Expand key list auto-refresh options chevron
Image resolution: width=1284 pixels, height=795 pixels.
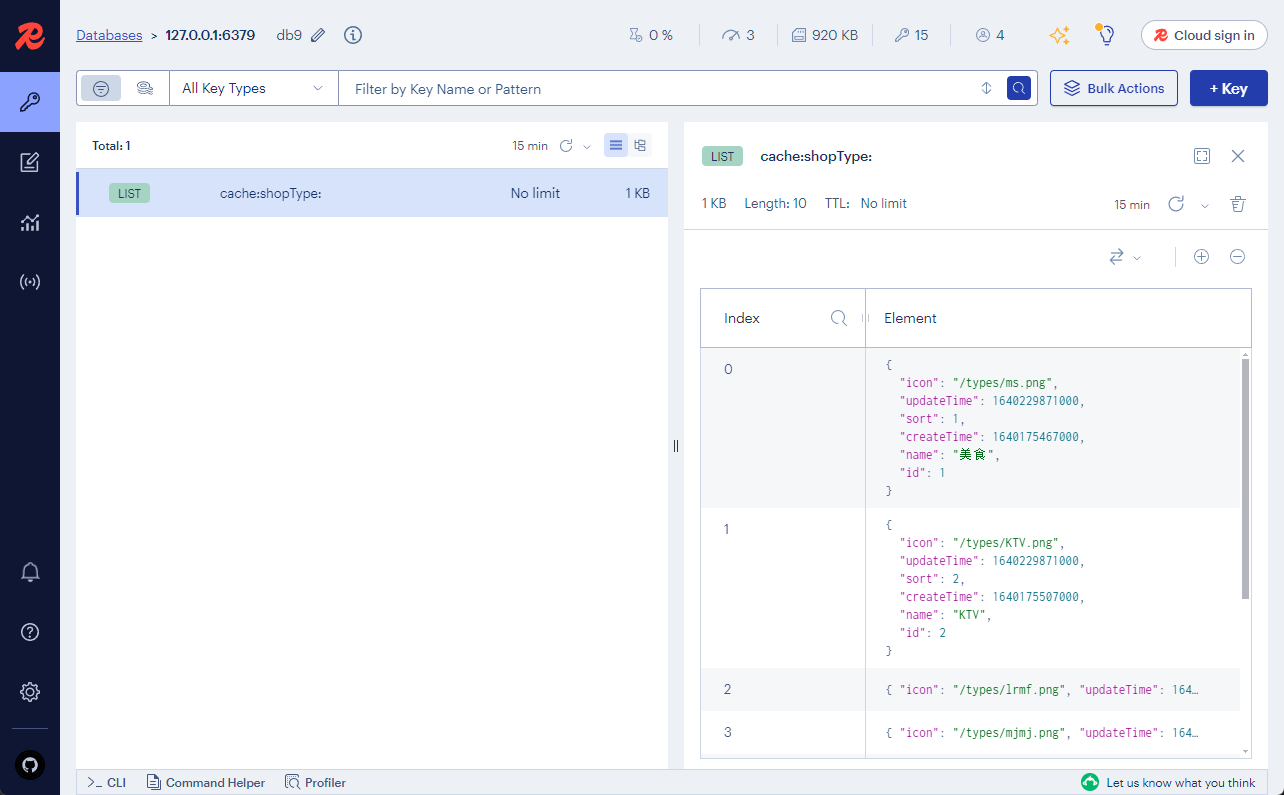(x=587, y=147)
